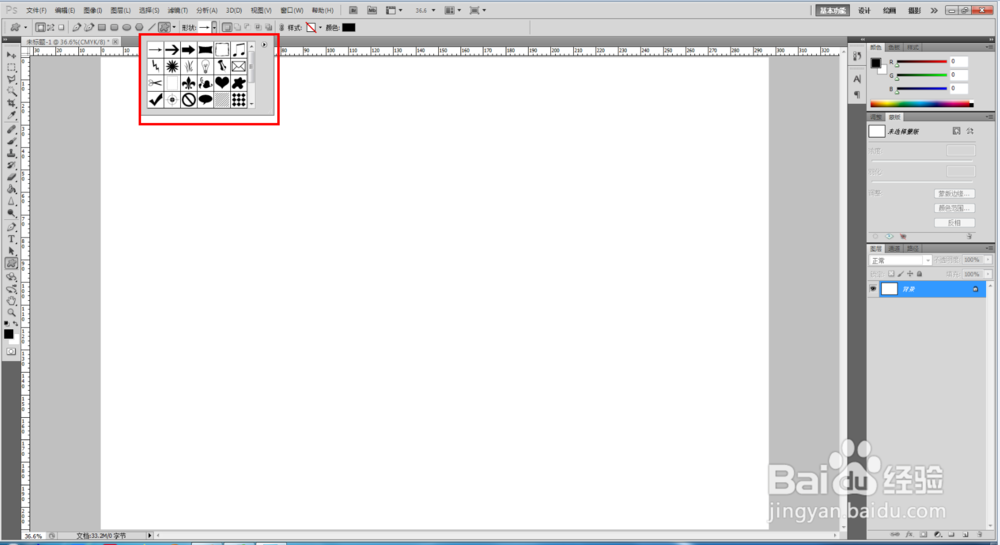Toggle Quick Mask mode button

point(11,351)
